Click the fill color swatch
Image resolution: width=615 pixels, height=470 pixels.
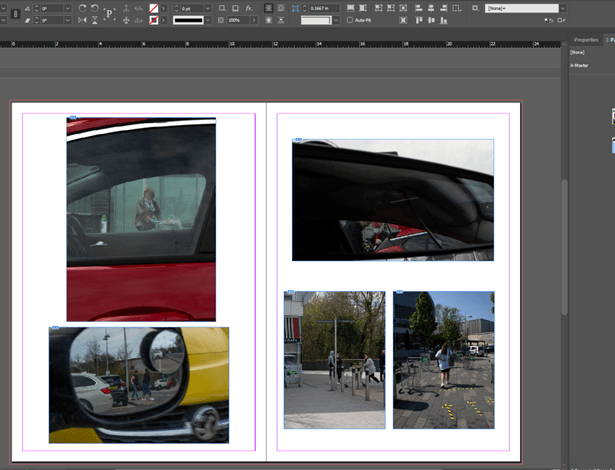(x=153, y=8)
